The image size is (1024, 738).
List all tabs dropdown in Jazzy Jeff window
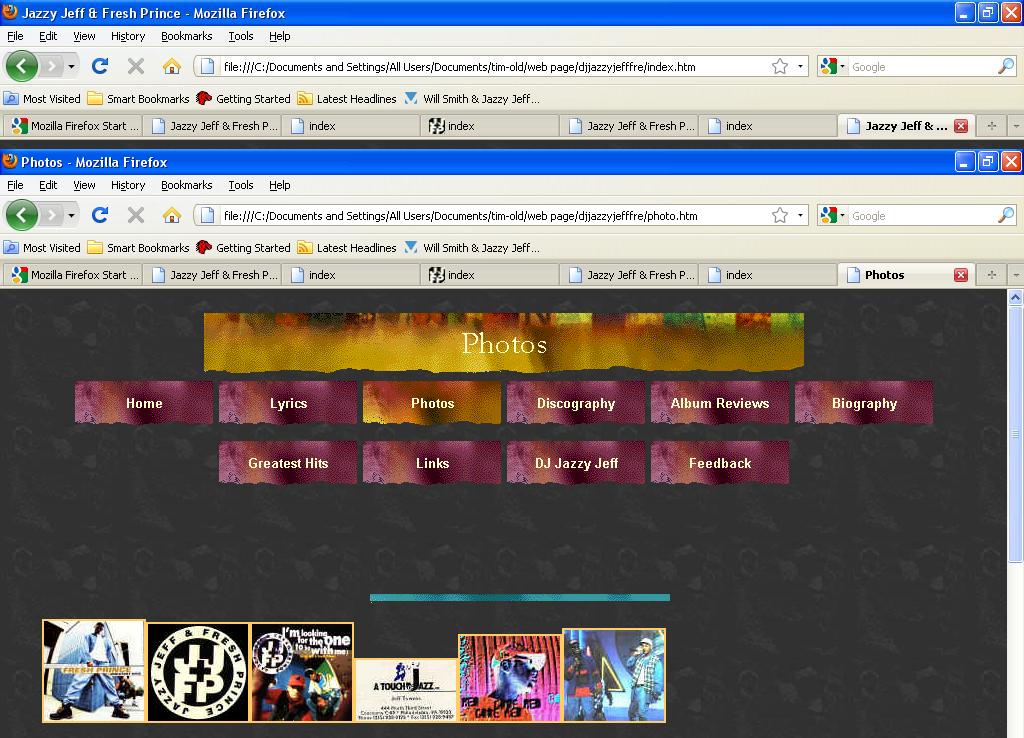[1016, 126]
